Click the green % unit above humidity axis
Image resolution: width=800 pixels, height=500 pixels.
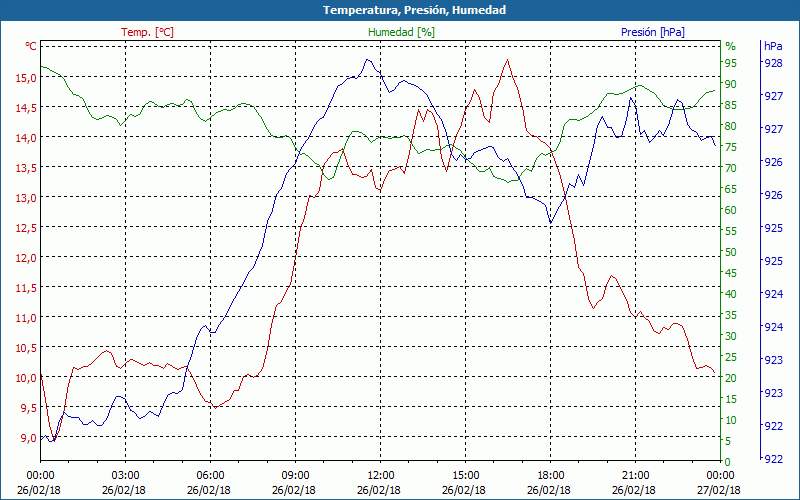pos(731,46)
